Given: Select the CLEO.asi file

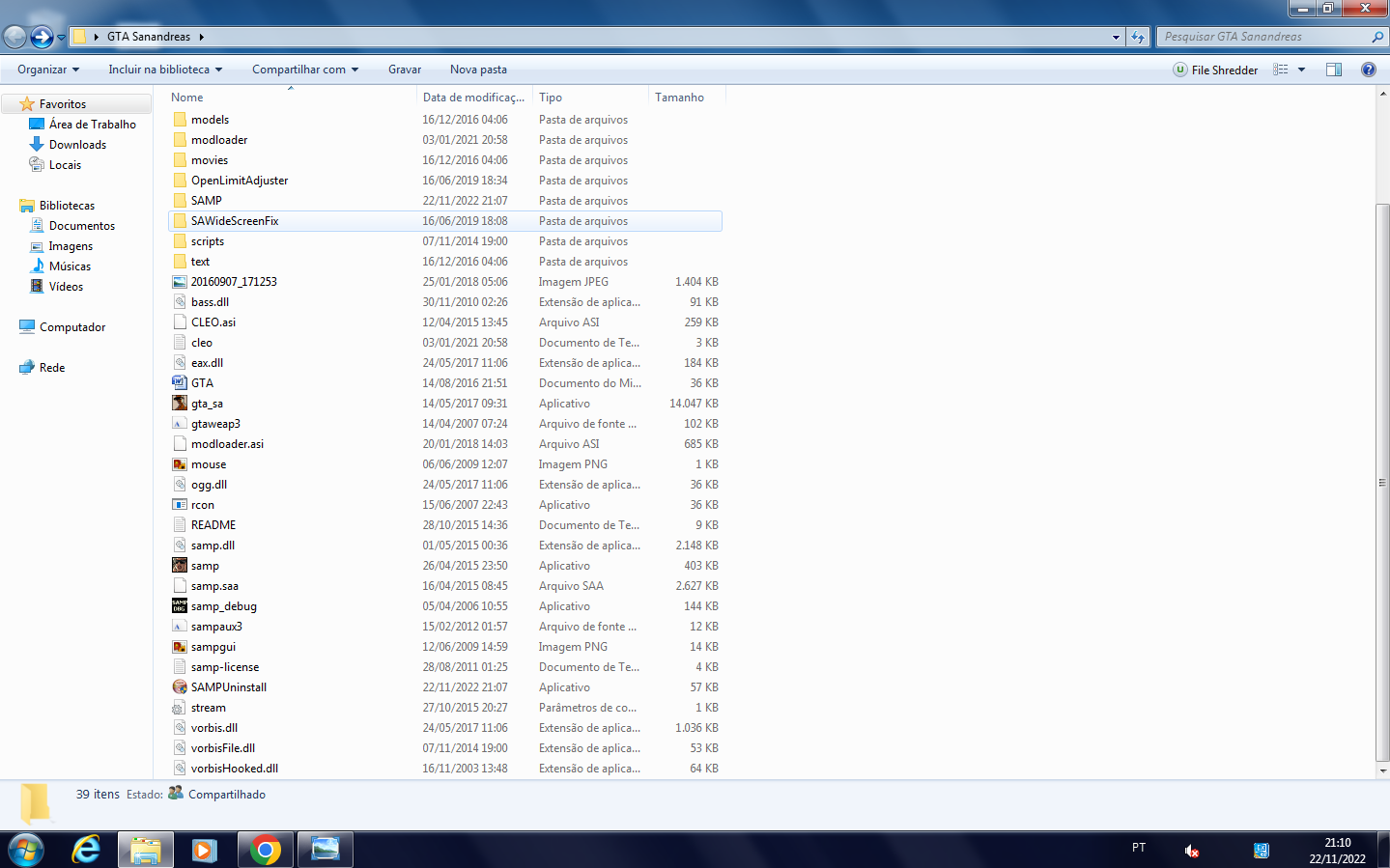Looking at the screenshot, I should click(213, 322).
